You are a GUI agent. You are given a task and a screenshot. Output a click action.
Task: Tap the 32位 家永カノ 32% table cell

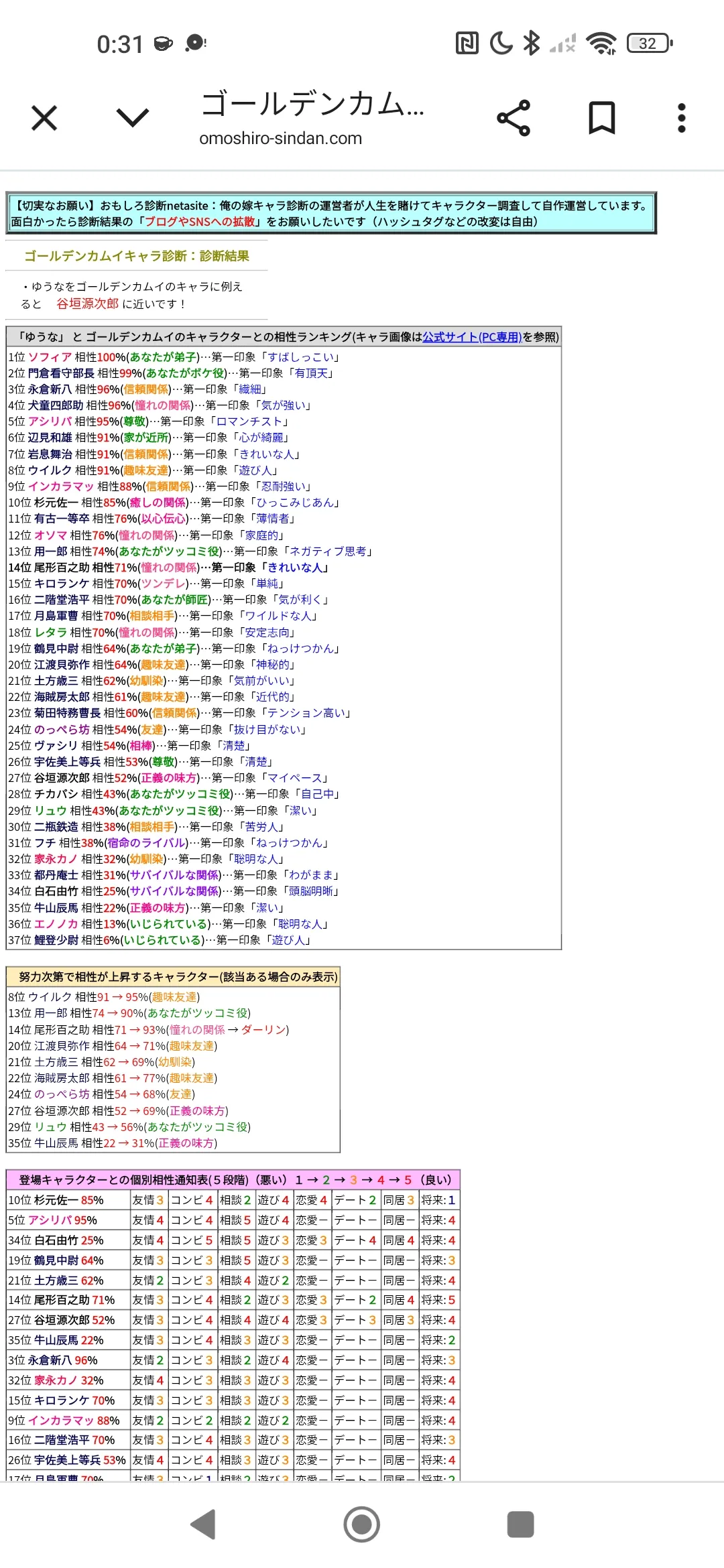68,1380
